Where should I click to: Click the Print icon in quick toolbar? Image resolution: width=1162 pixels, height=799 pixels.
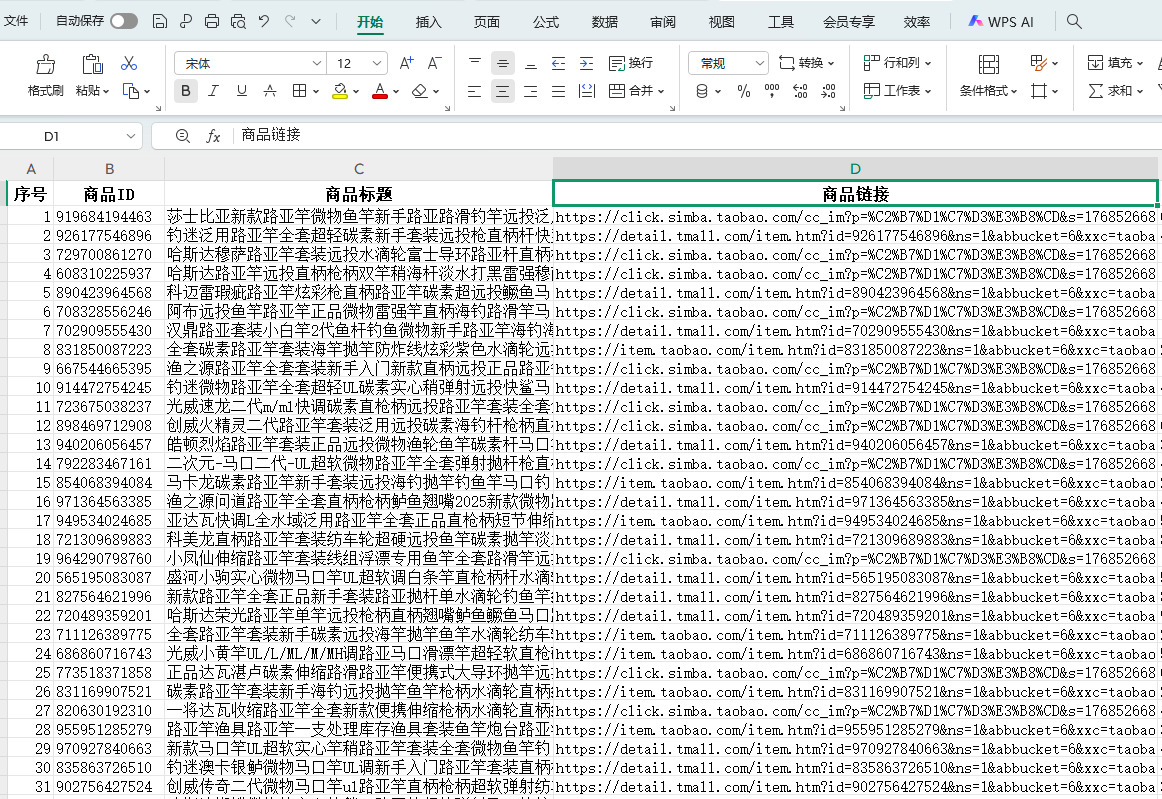point(211,21)
